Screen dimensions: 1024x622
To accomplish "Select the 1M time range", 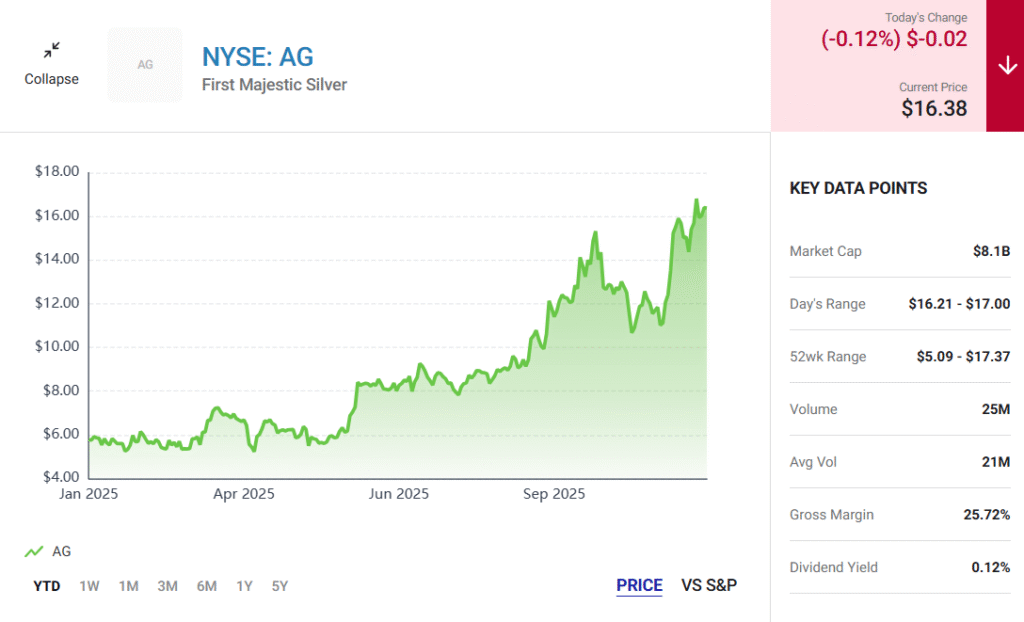I will (128, 586).
